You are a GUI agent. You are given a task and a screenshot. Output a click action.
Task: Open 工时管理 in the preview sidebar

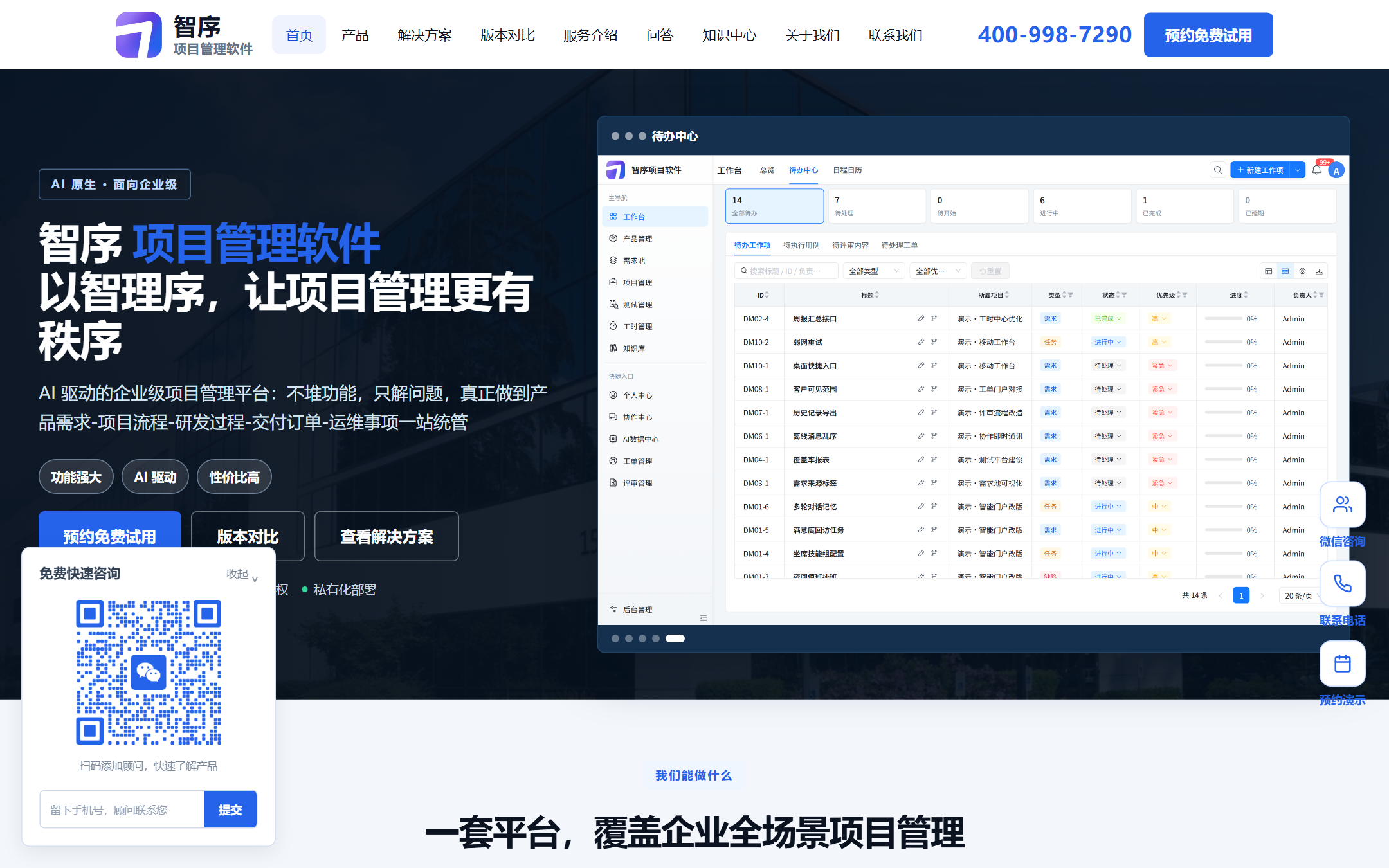tap(655, 326)
